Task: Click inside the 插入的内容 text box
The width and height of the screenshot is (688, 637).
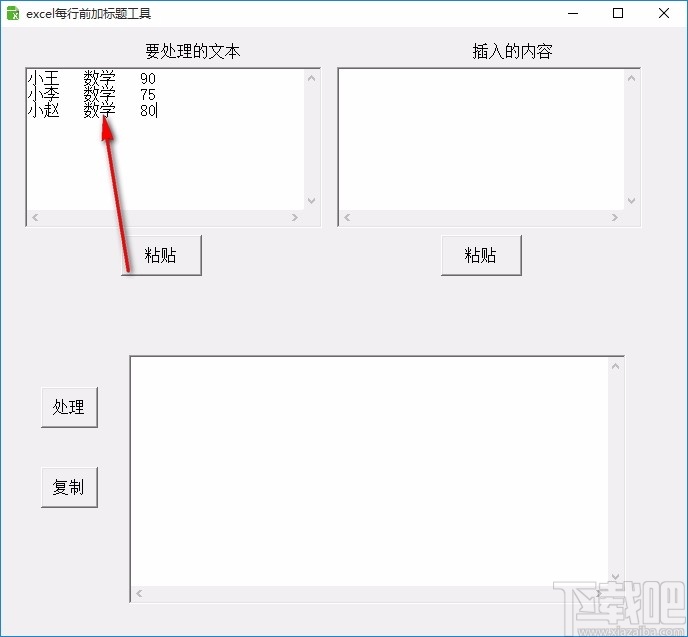Action: [481, 140]
